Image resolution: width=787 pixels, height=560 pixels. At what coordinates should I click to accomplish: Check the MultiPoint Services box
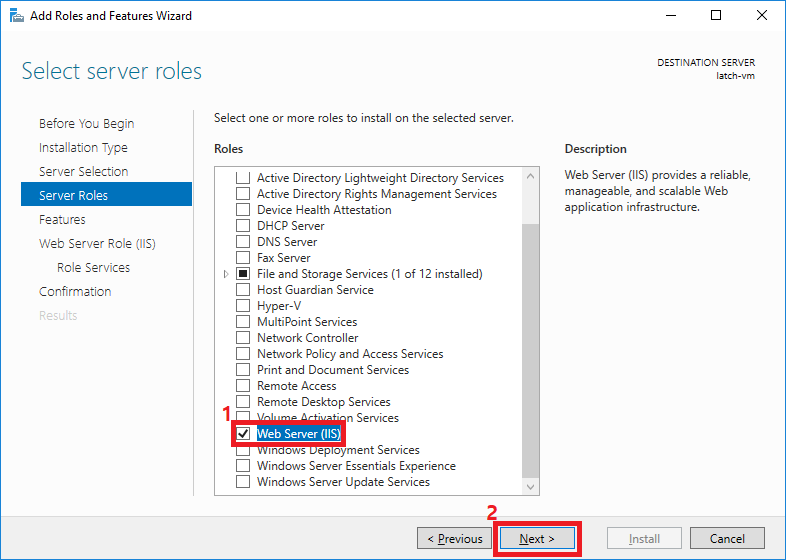pos(243,322)
